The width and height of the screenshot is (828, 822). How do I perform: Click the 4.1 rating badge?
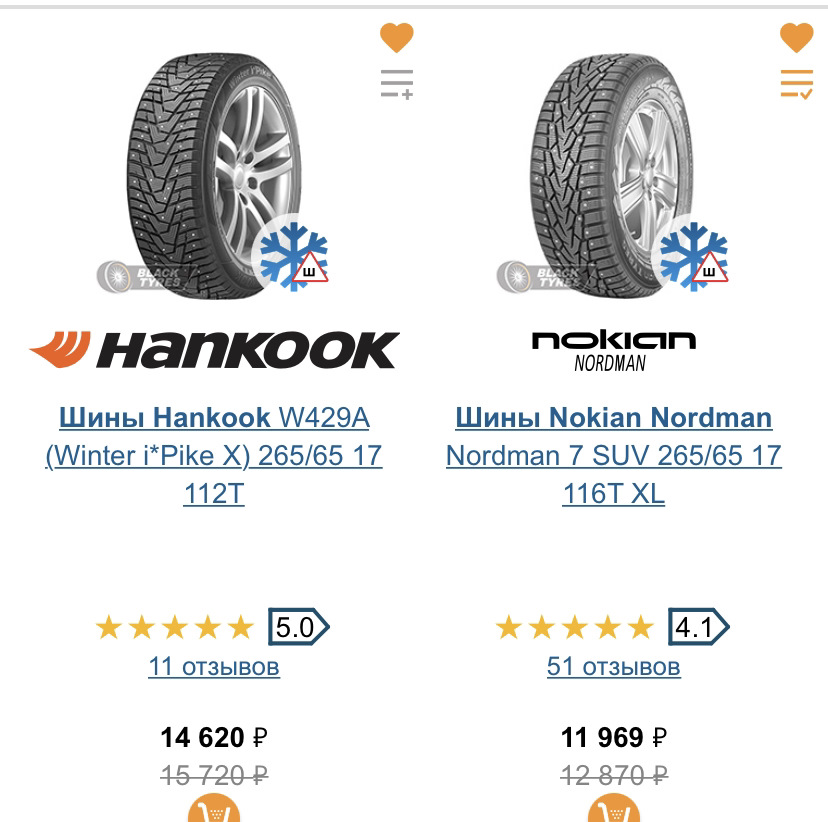coord(697,628)
